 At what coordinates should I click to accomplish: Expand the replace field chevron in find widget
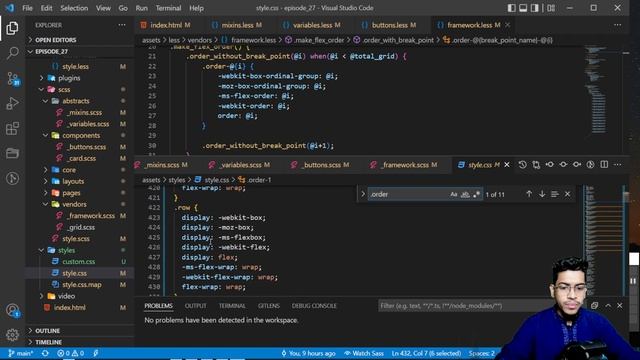(362, 194)
